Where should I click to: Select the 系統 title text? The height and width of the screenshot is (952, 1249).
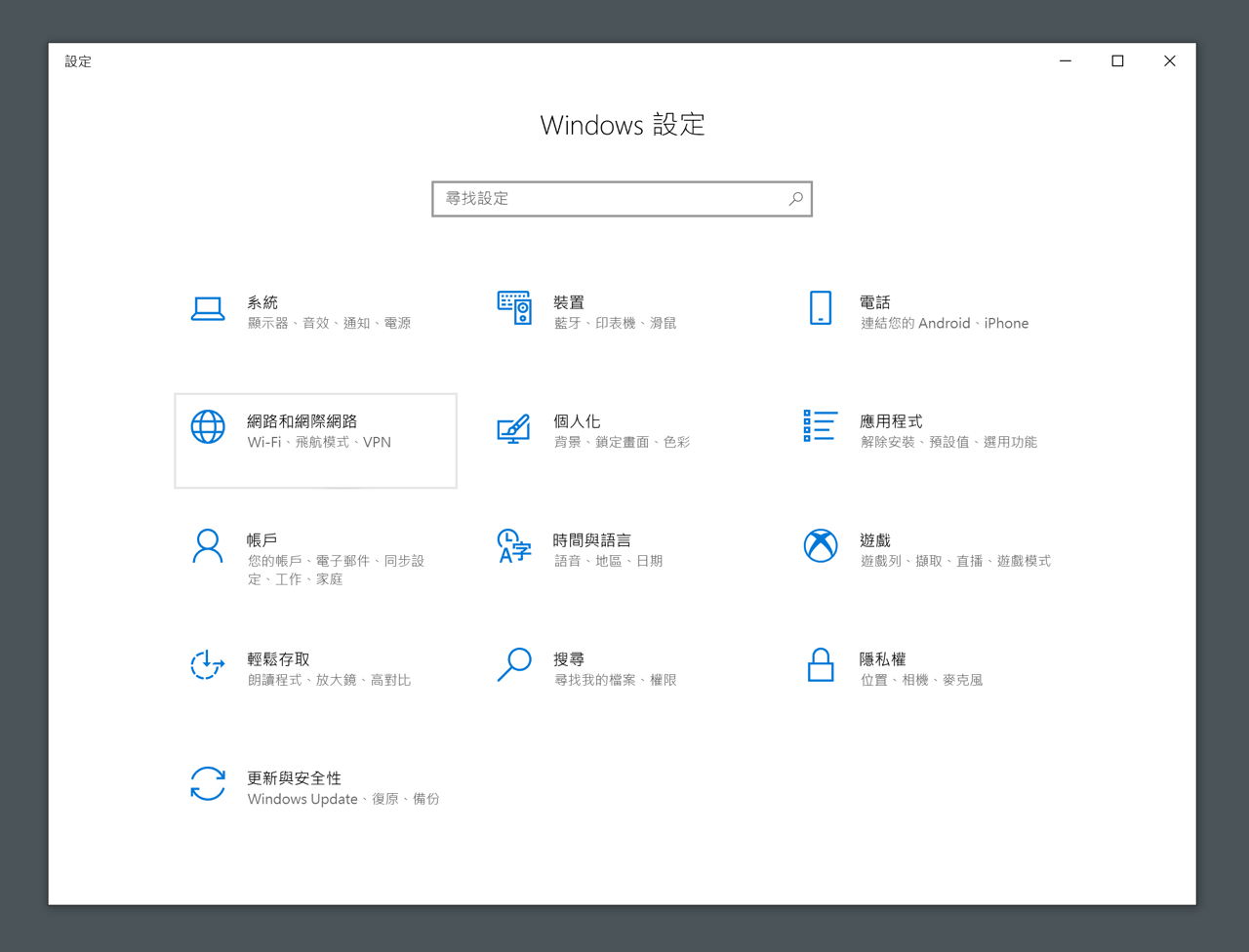click(x=262, y=302)
